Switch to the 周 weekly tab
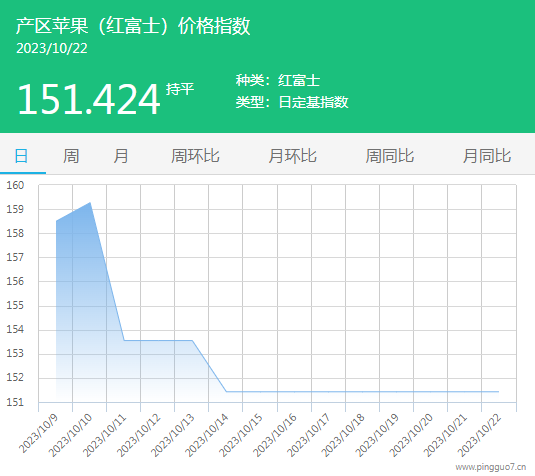Viewport: 535px width, 476px height. click(71, 156)
